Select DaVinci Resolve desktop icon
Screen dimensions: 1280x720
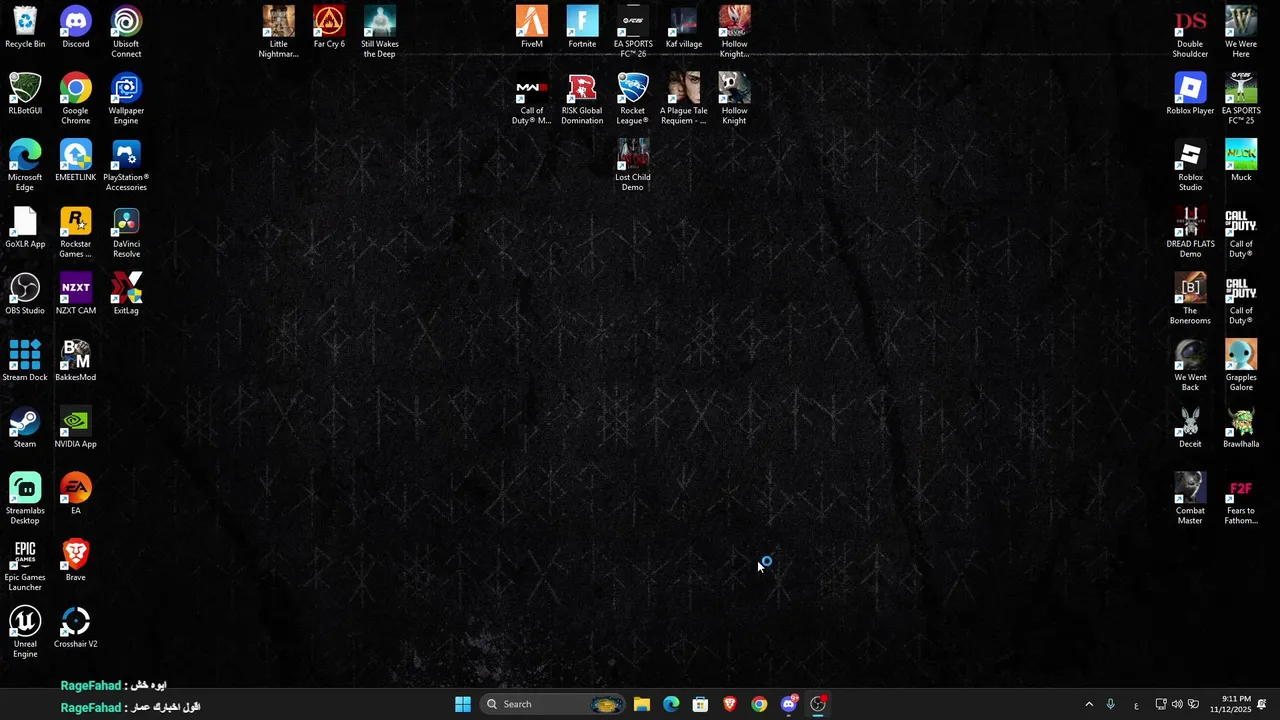pos(126,233)
